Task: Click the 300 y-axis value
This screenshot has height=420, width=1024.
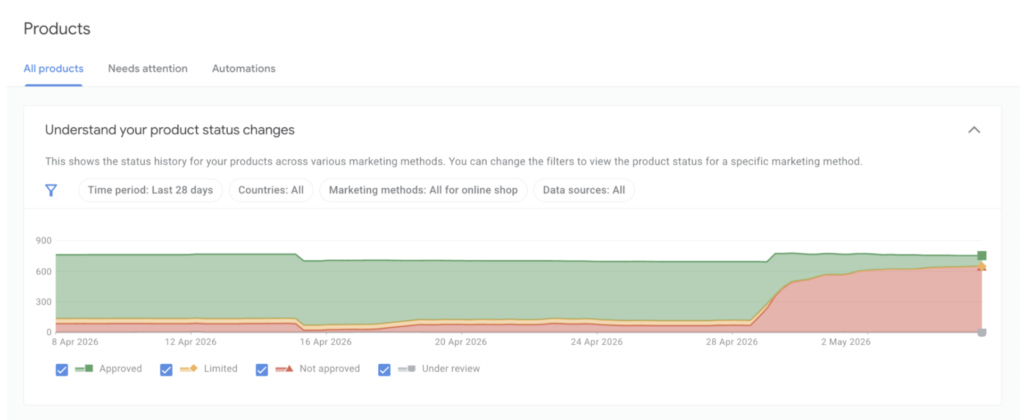Action: [43, 302]
